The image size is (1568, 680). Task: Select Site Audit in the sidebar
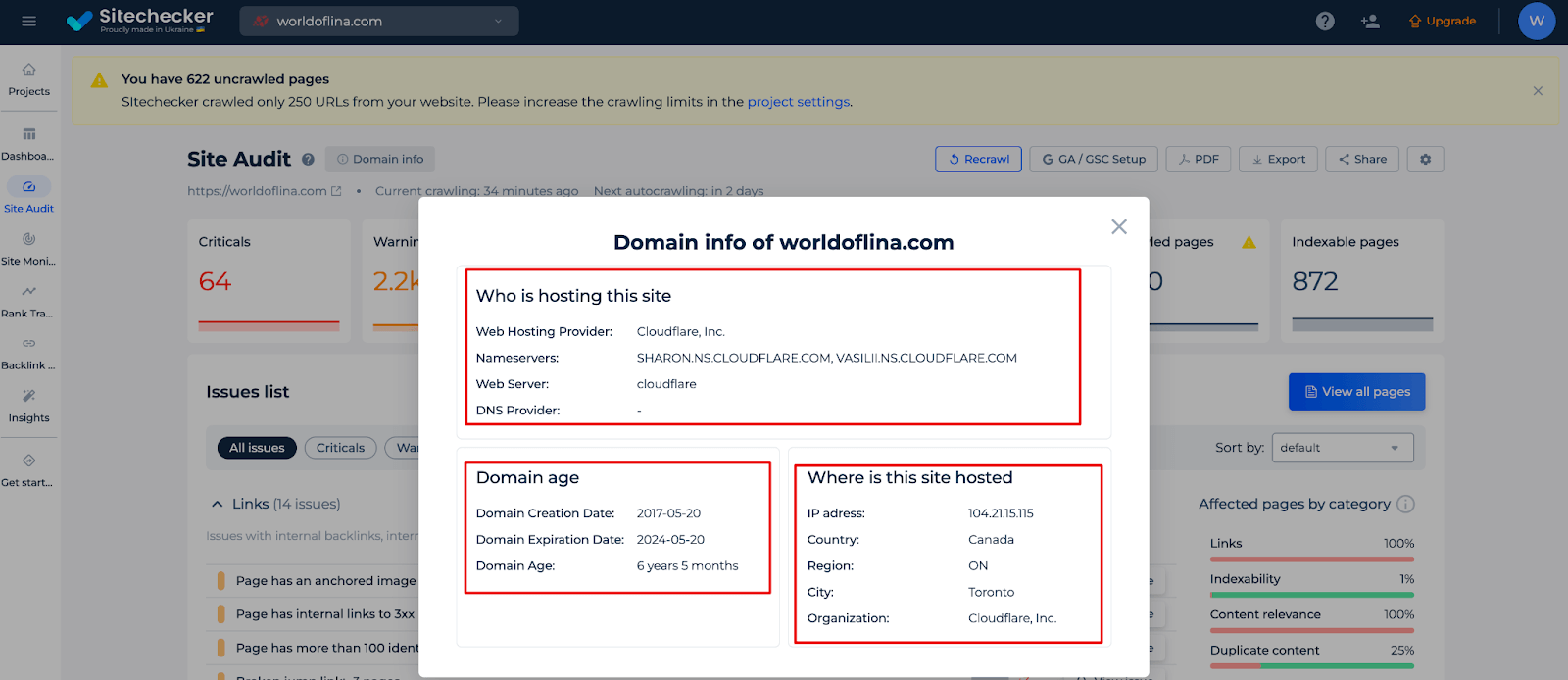coord(29,195)
